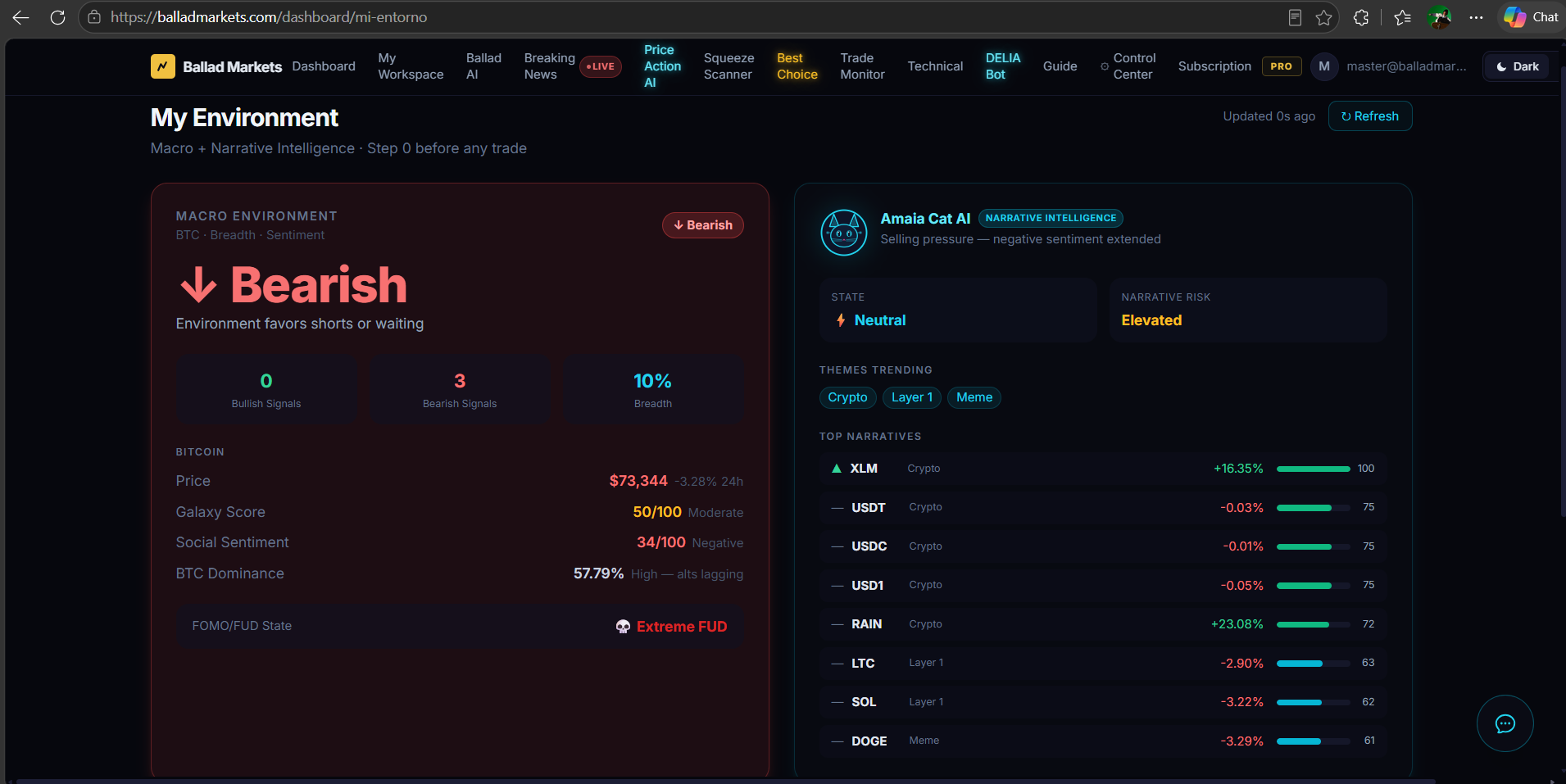Click the BTC Dominance 57.79% value
Viewport: 1566px width, 784px height.
click(x=598, y=573)
